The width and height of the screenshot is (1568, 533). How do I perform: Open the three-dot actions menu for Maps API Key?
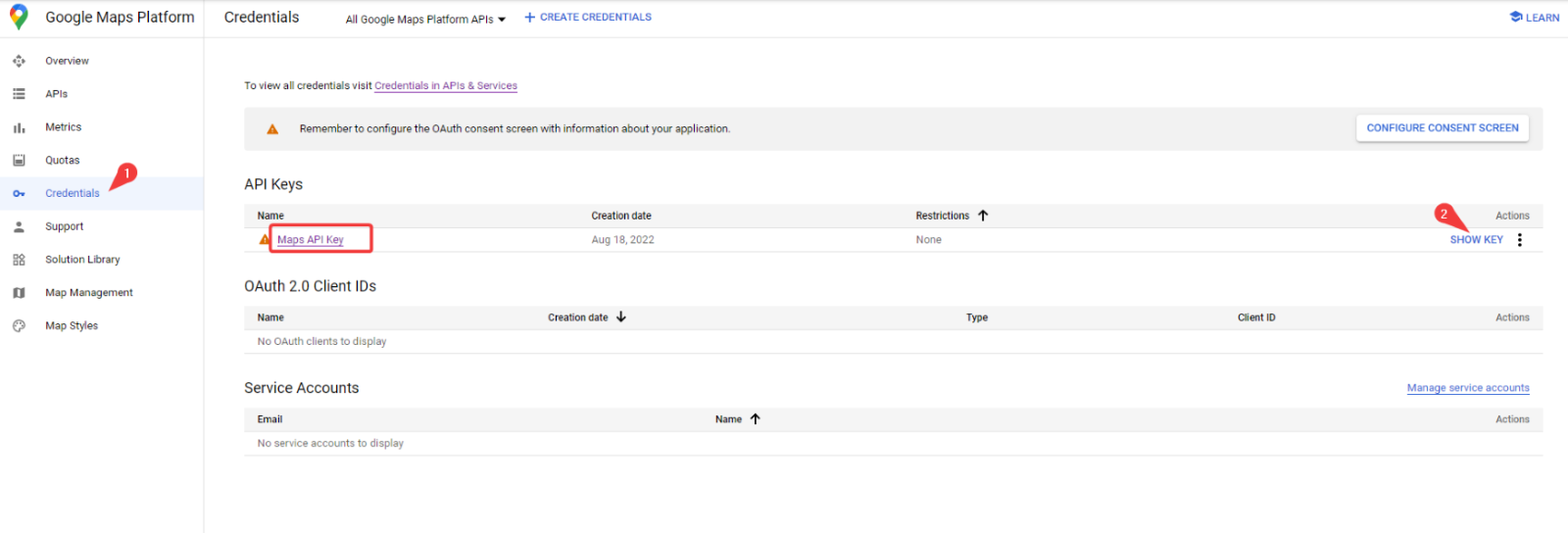click(x=1519, y=240)
